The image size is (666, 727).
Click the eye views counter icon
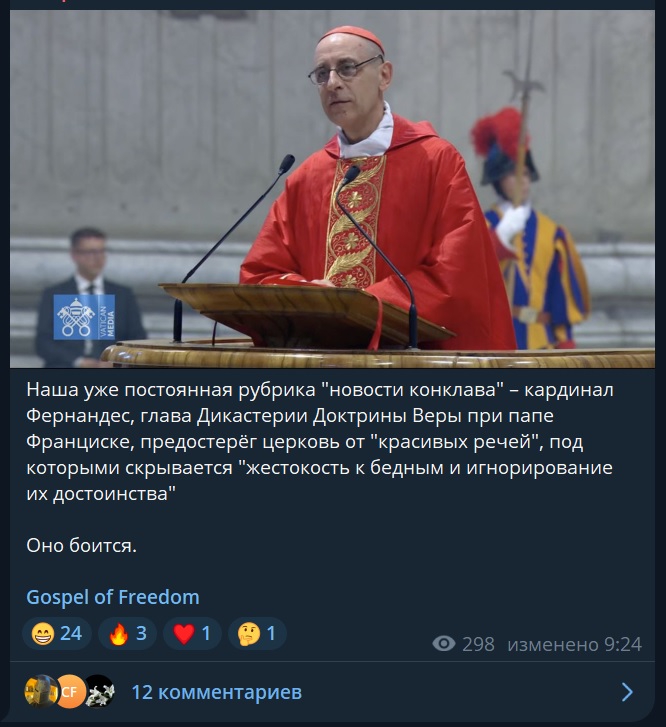pyautogui.click(x=443, y=644)
